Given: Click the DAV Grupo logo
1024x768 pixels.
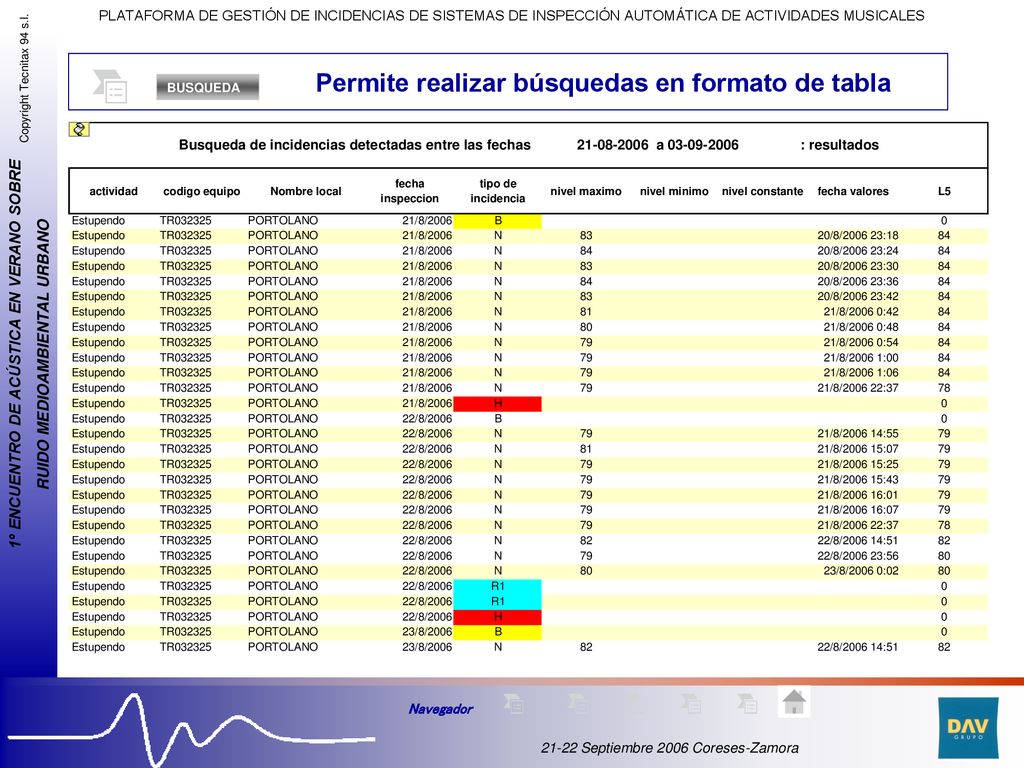Looking at the screenshot, I should pyautogui.click(x=968, y=728).
